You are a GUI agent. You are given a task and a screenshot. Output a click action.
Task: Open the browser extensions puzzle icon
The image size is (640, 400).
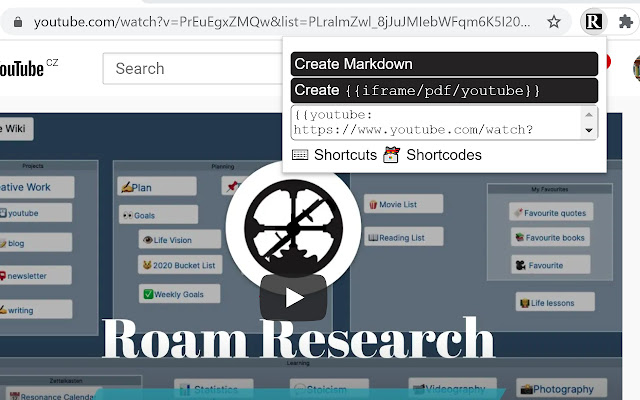tap(625, 22)
